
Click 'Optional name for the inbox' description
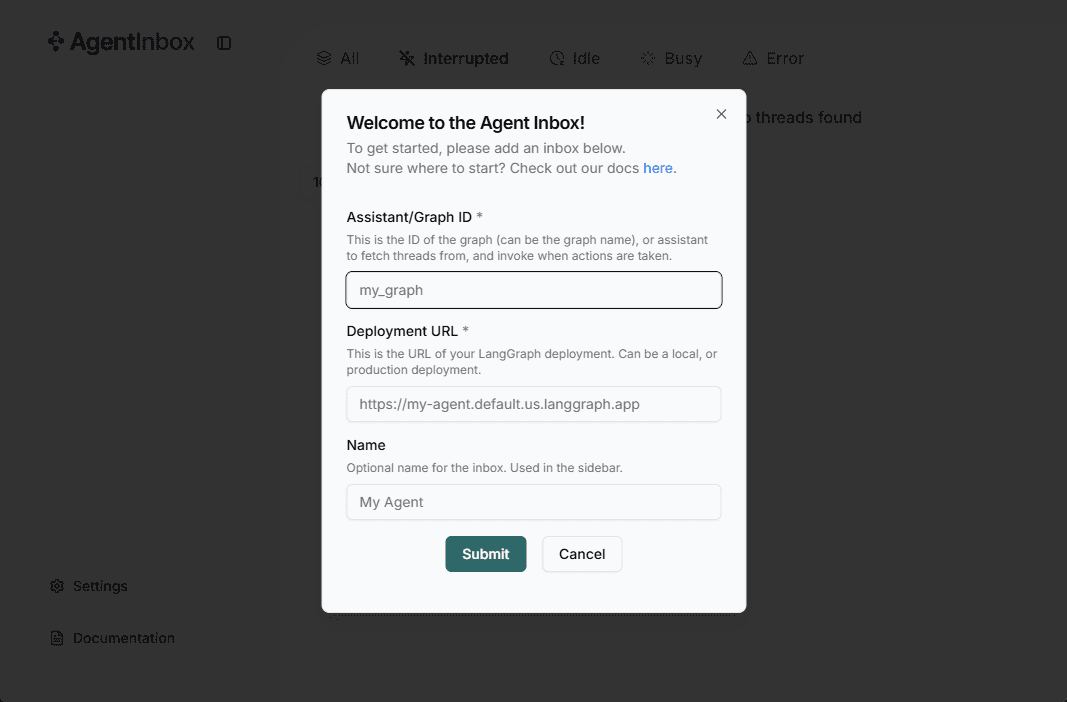(x=485, y=468)
